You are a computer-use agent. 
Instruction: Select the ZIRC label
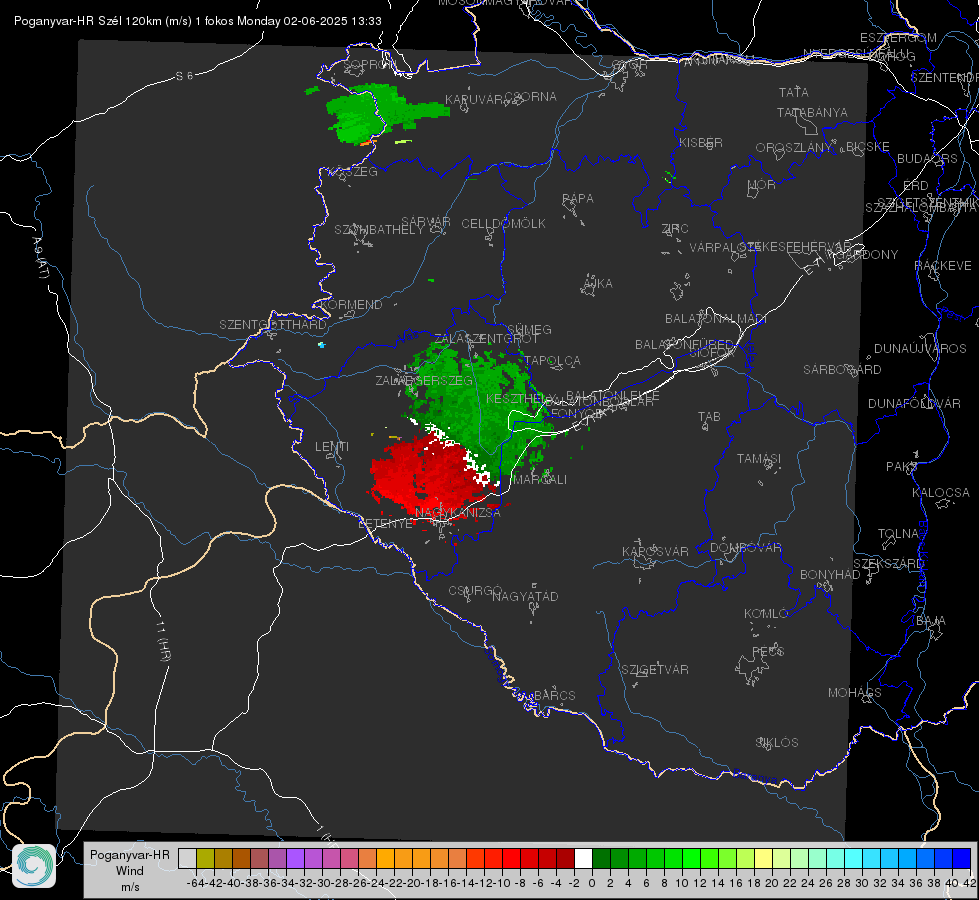[x=675, y=229]
